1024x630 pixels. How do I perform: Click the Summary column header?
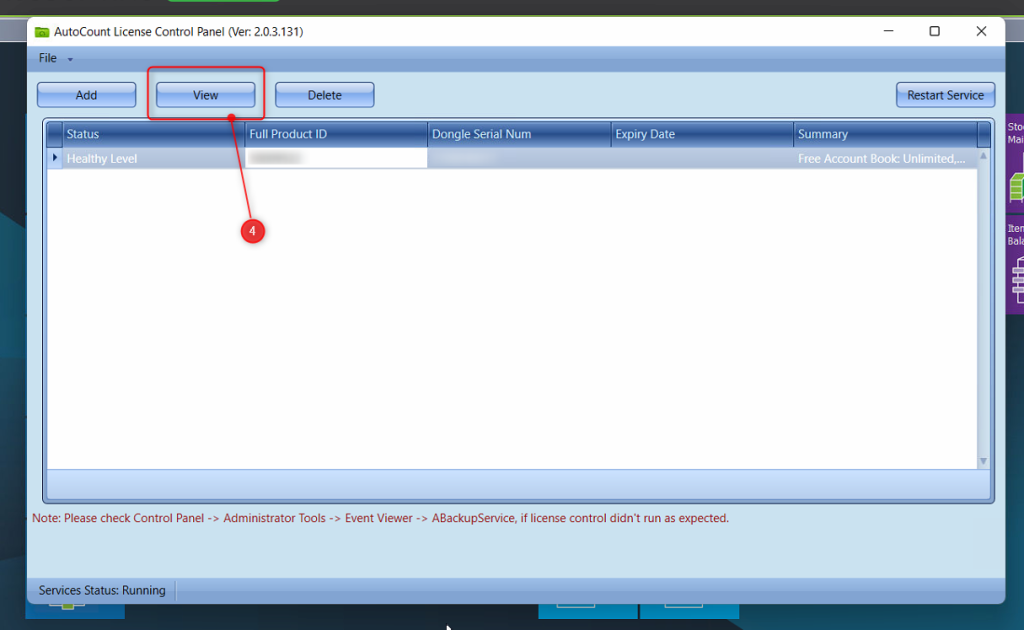(884, 134)
